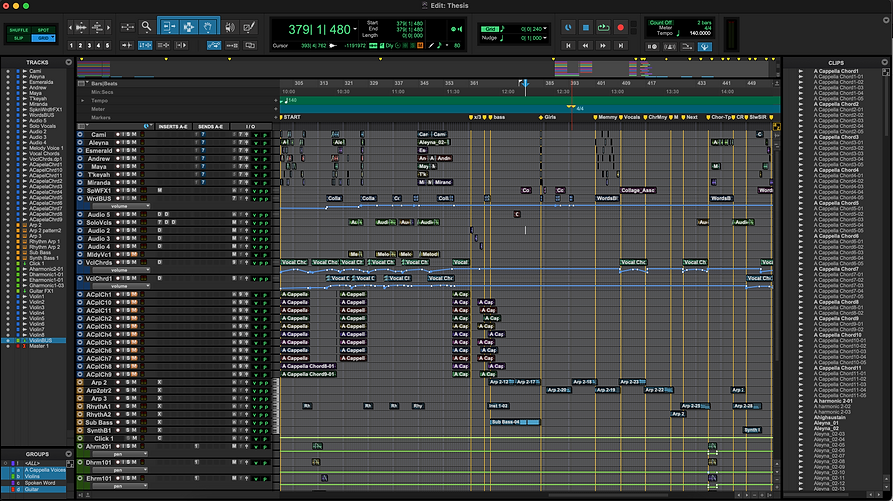Toggle Wait for Note MIDI button
The image size is (893, 501).
coord(652,47)
